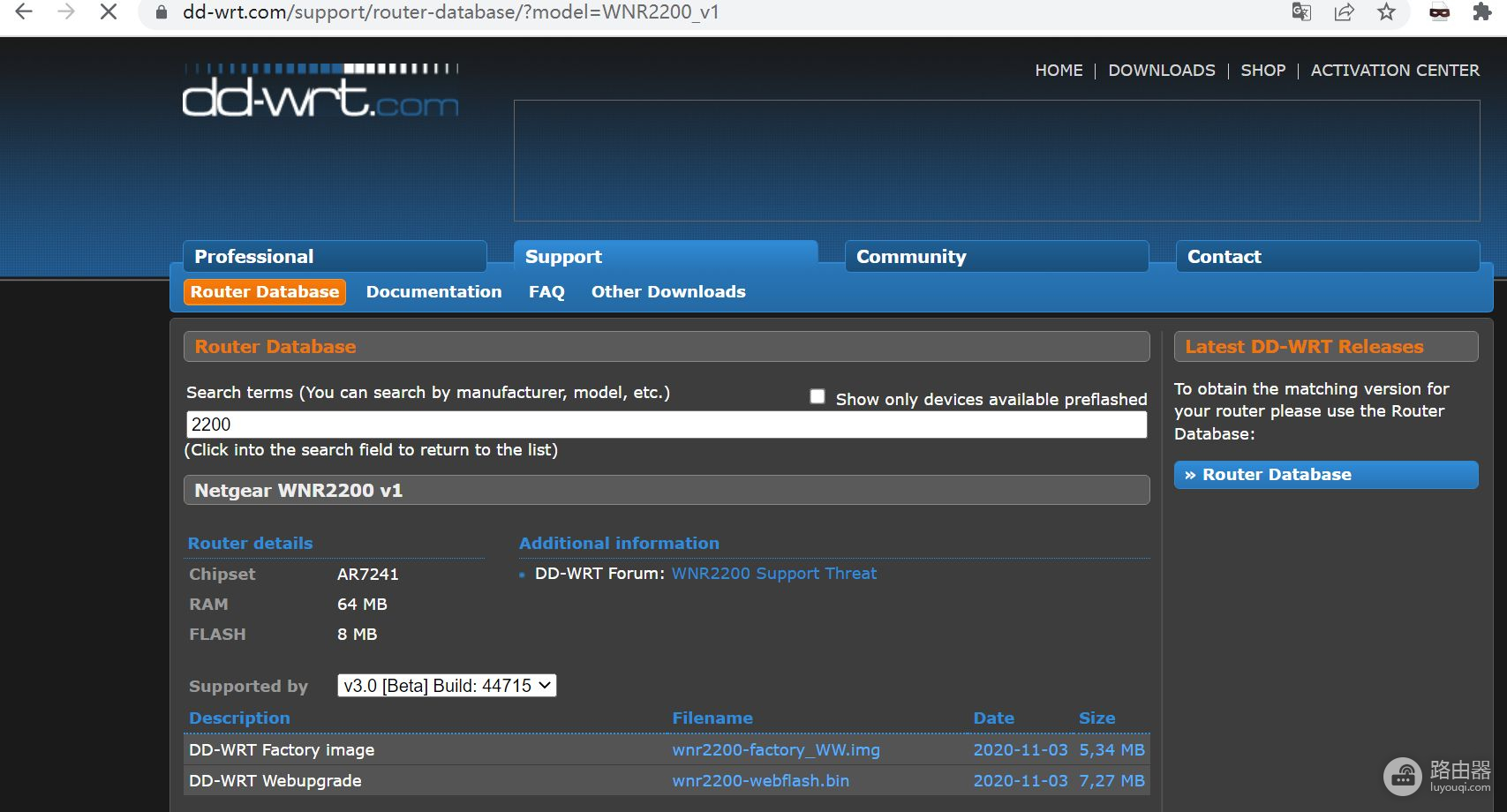The width and height of the screenshot is (1507, 812).
Task: Click the Size column header
Action: pos(1097,718)
